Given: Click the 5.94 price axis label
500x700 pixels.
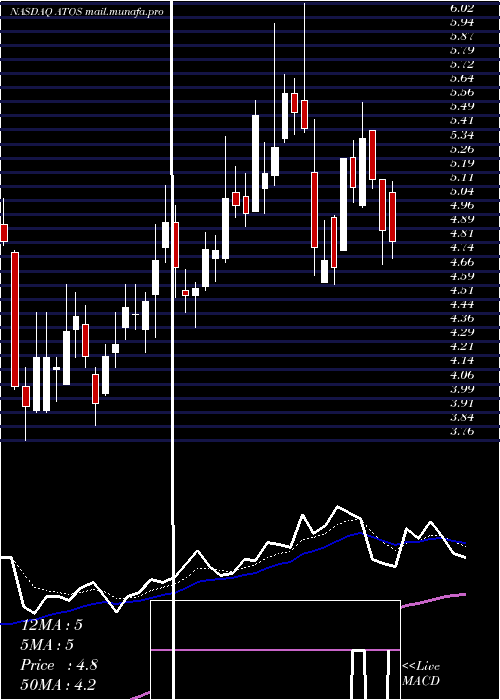Looking at the screenshot, I should point(462,22).
